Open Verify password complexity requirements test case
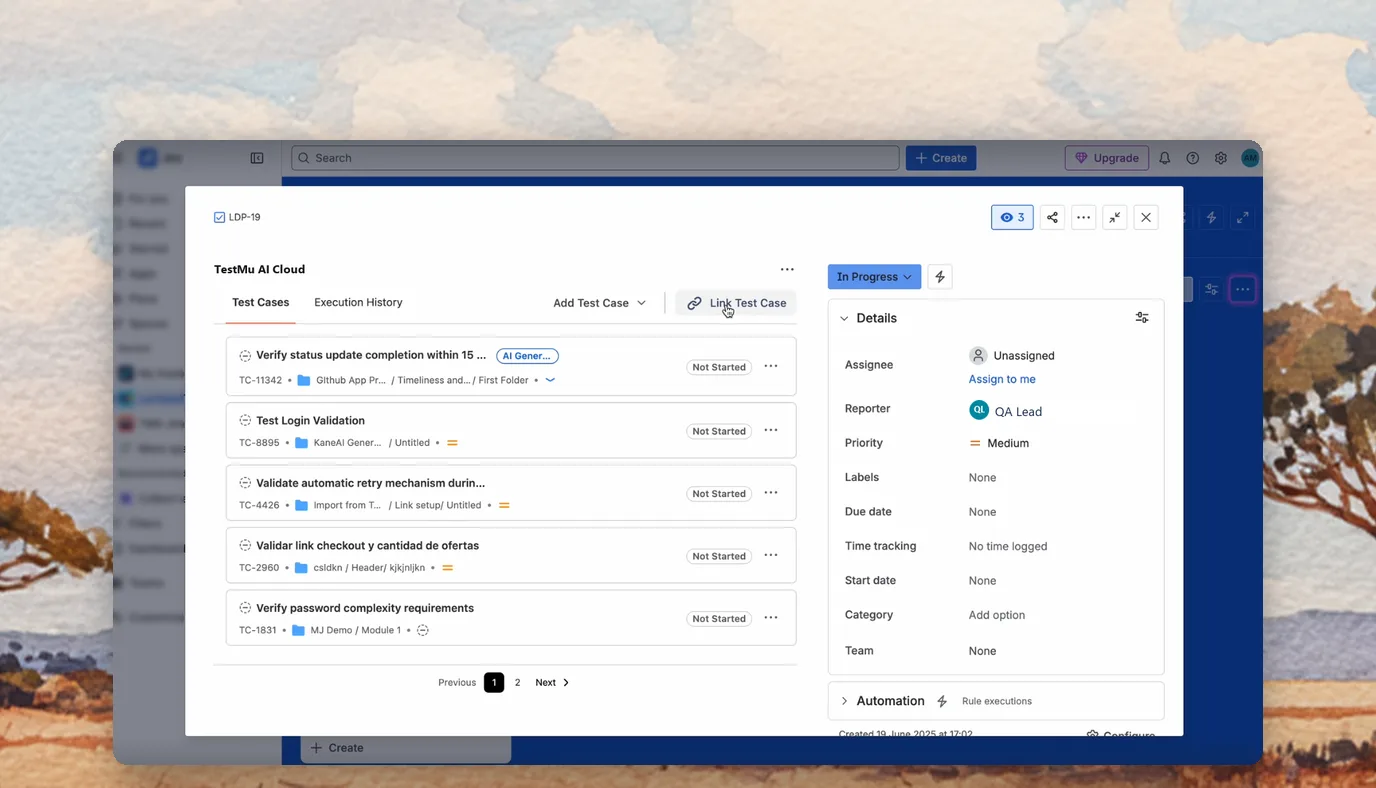This screenshot has height=788, width=1376. click(x=365, y=608)
